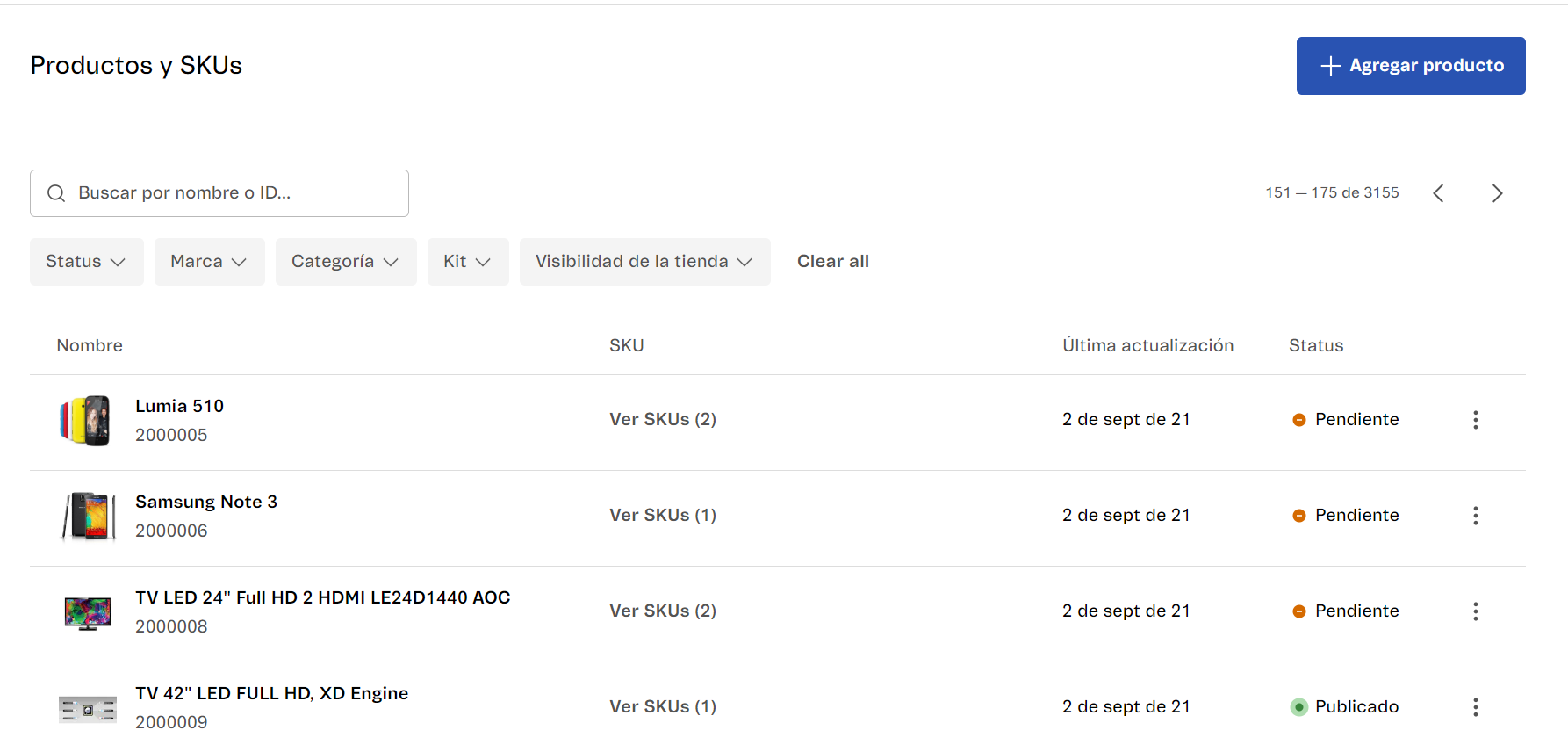Click the next page arrow
This screenshot has width=1568, height=752.
pyautogui.click(x=1497, y=193)
